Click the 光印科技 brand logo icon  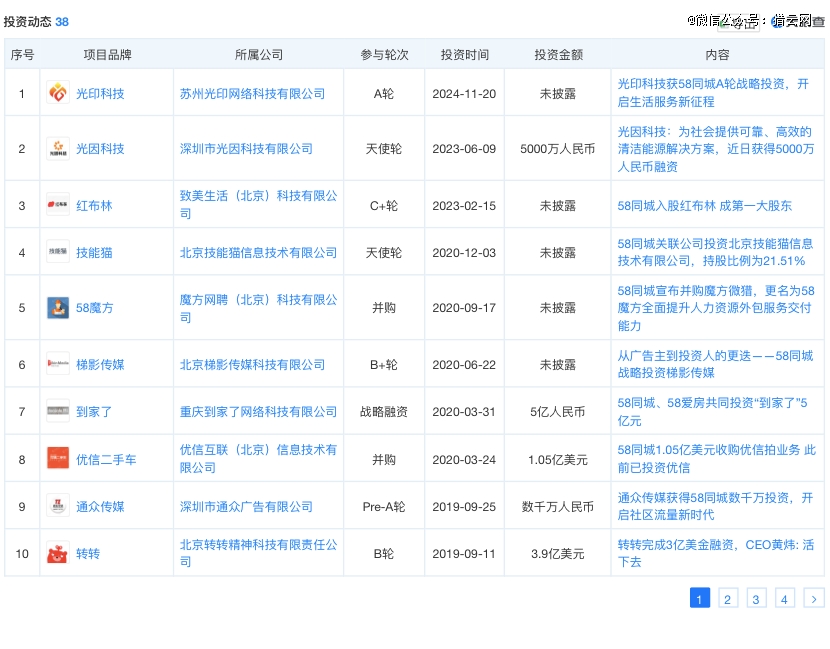(58, 93)
